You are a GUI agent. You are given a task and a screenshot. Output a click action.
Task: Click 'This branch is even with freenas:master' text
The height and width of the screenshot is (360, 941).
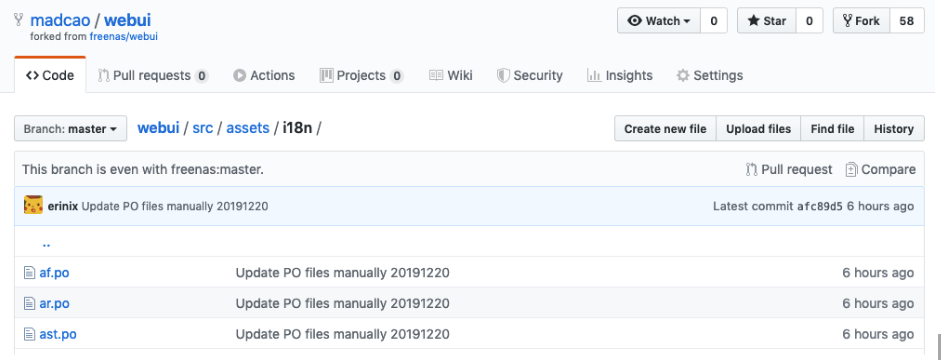click(143, 170)
